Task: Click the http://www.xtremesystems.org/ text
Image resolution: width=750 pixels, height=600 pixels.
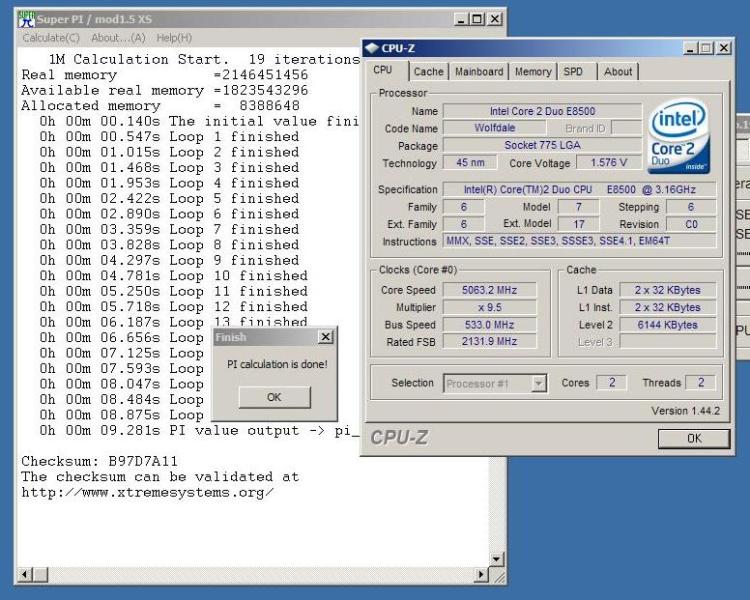Action: click(x=147, y=492)
